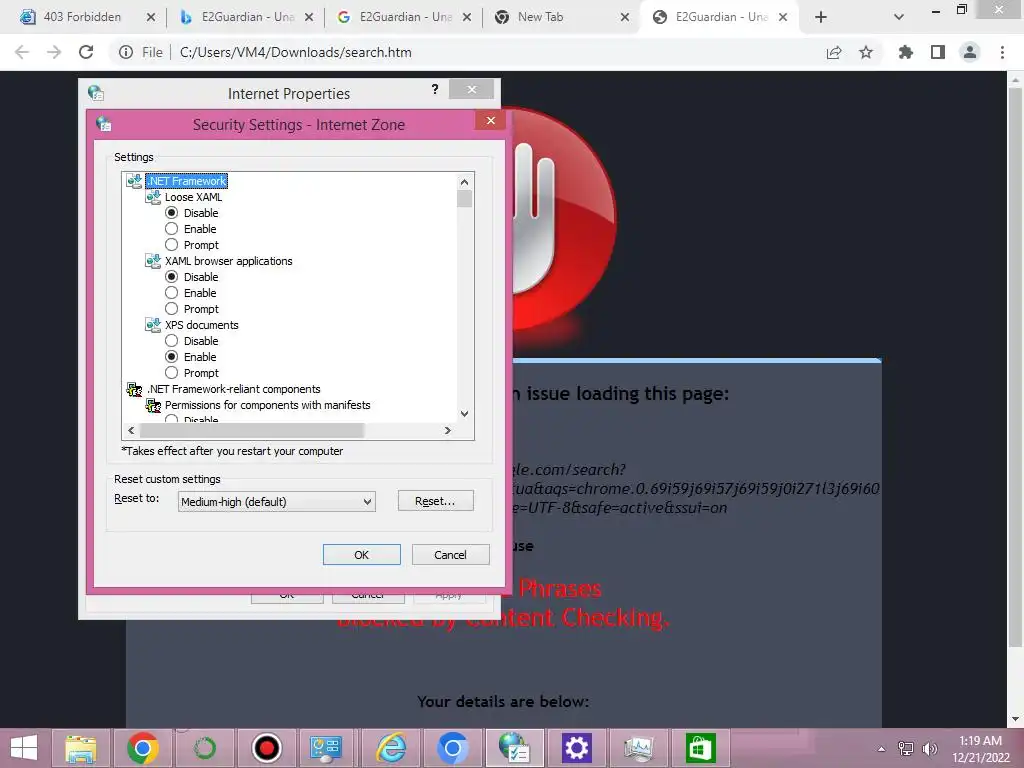Open Settings gear app in taskbar
This screenshot has width=1024, height=768.
(x=577, y=748)
